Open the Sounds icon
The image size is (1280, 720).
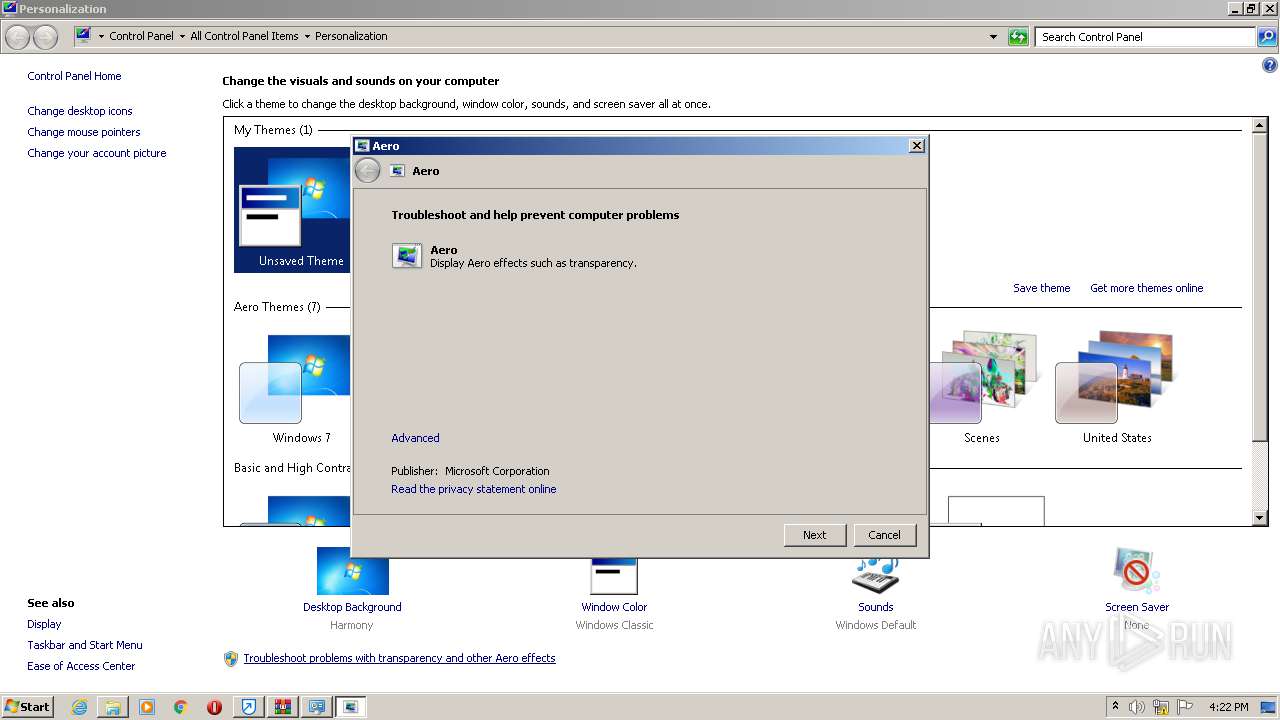[875, 574]
